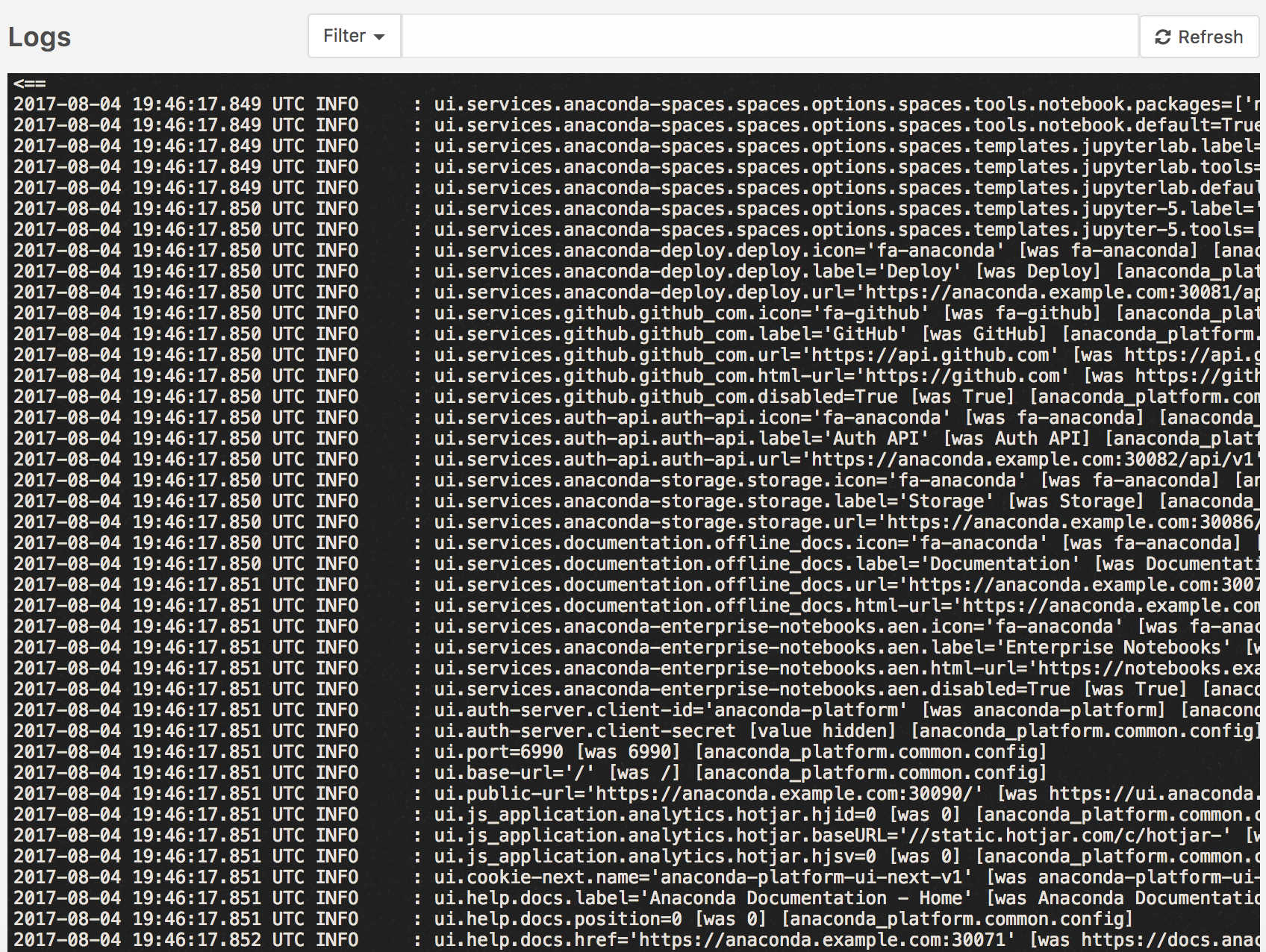The width and height of the screenshot is (1266, 952).
Task: Click the ui.auth-server.client-id log entry
Action: [637, 710]
